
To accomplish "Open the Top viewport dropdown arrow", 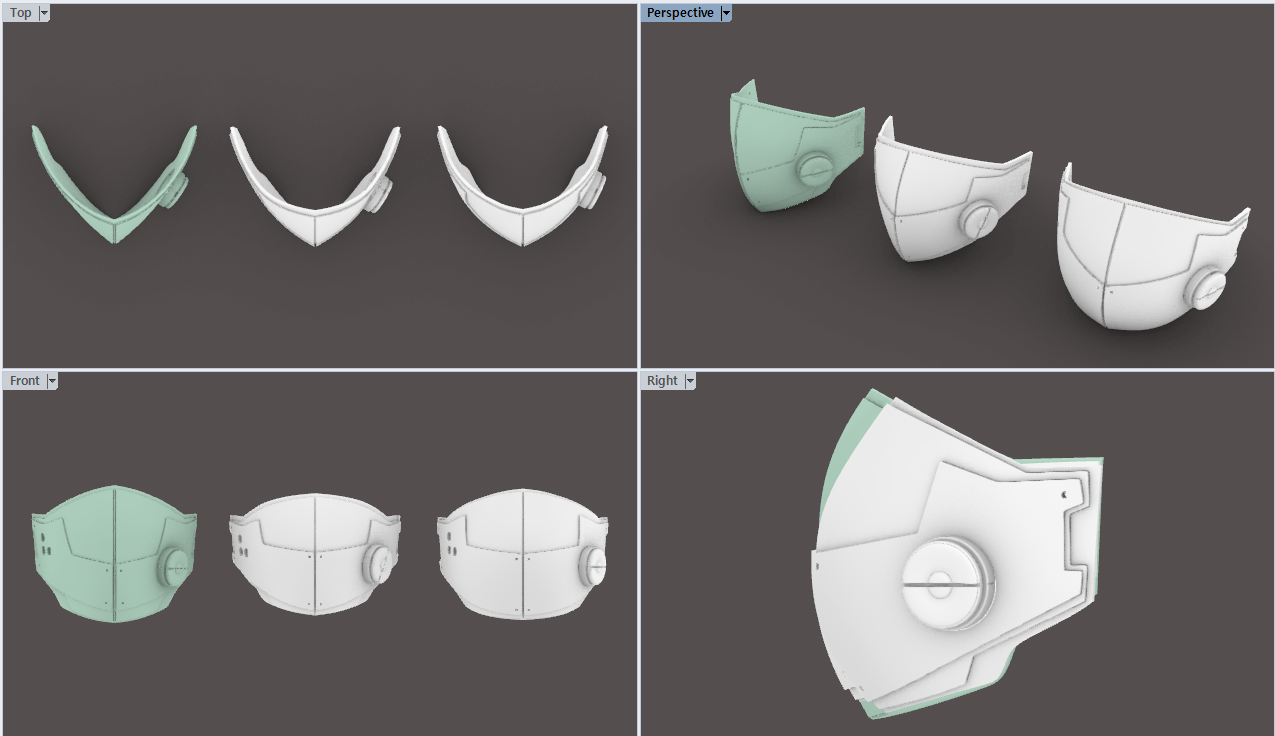I will 44,13.
